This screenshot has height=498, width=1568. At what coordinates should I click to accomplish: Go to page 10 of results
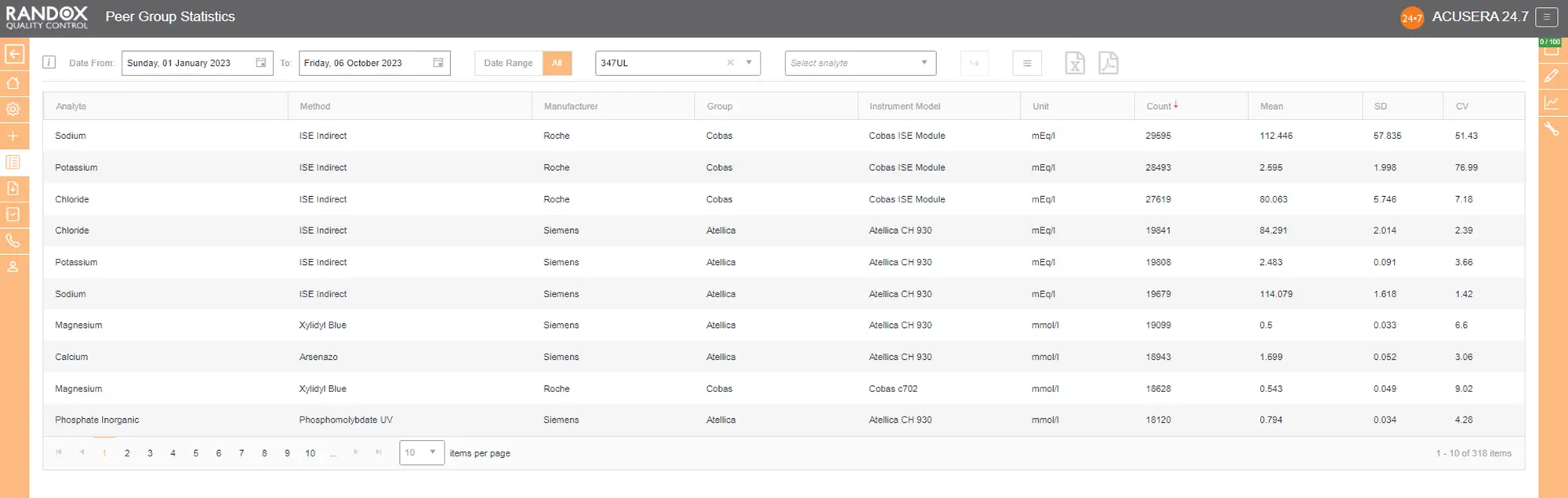[310, 453]
